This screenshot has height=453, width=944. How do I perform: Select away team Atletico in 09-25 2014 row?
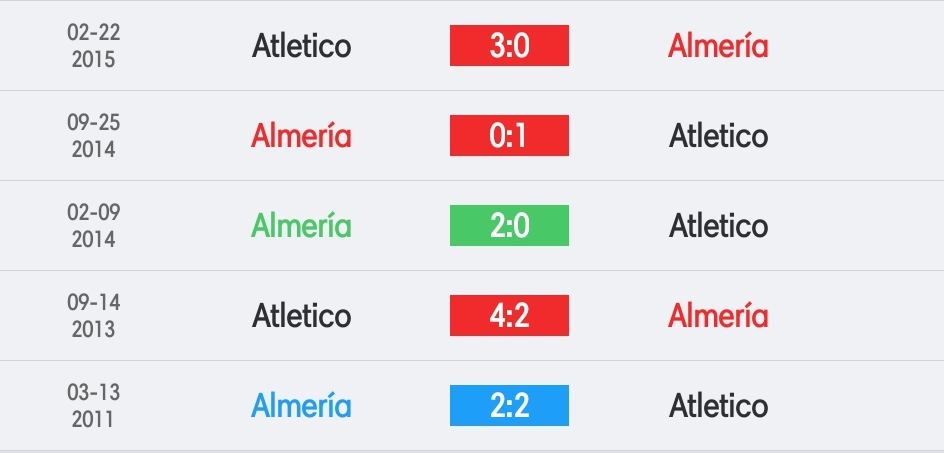pyautogui.click(x=718, y=136)
